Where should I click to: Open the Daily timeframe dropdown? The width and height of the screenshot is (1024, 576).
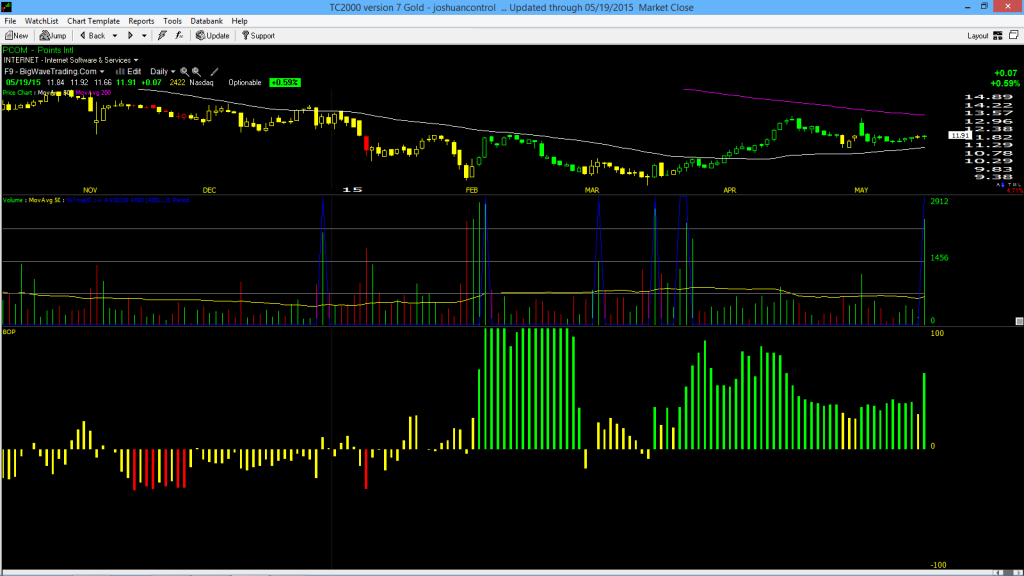(x=163, y=72)
